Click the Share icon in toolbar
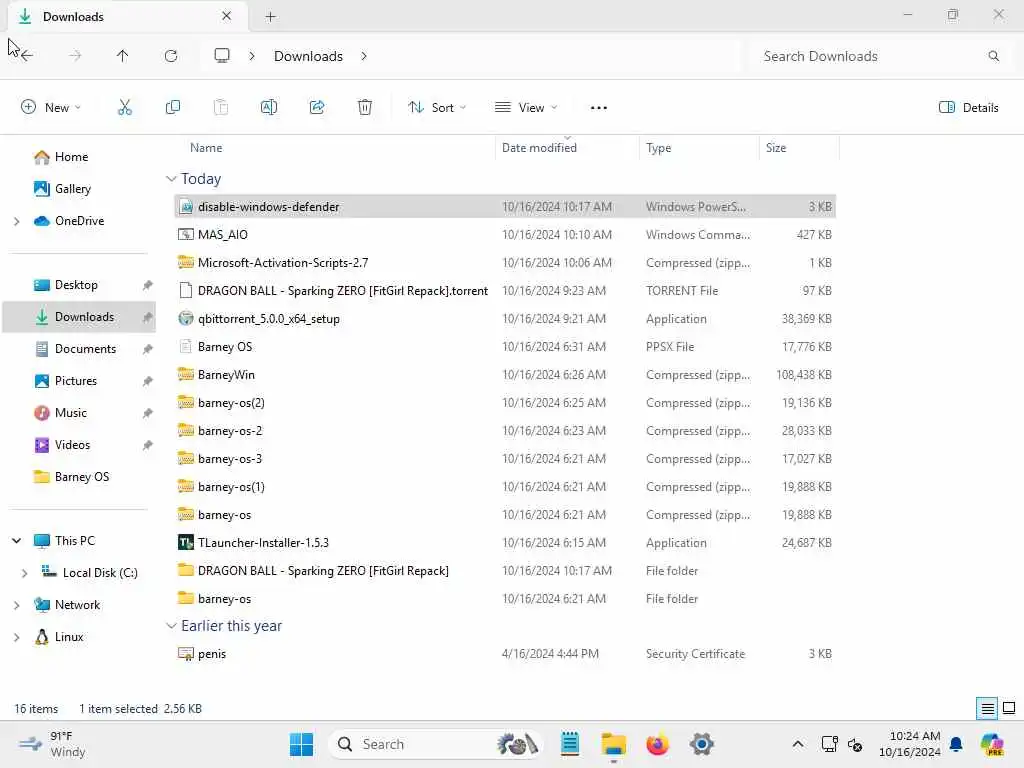The width and height of the screenshot is (1024, 768). click(317, 108)
